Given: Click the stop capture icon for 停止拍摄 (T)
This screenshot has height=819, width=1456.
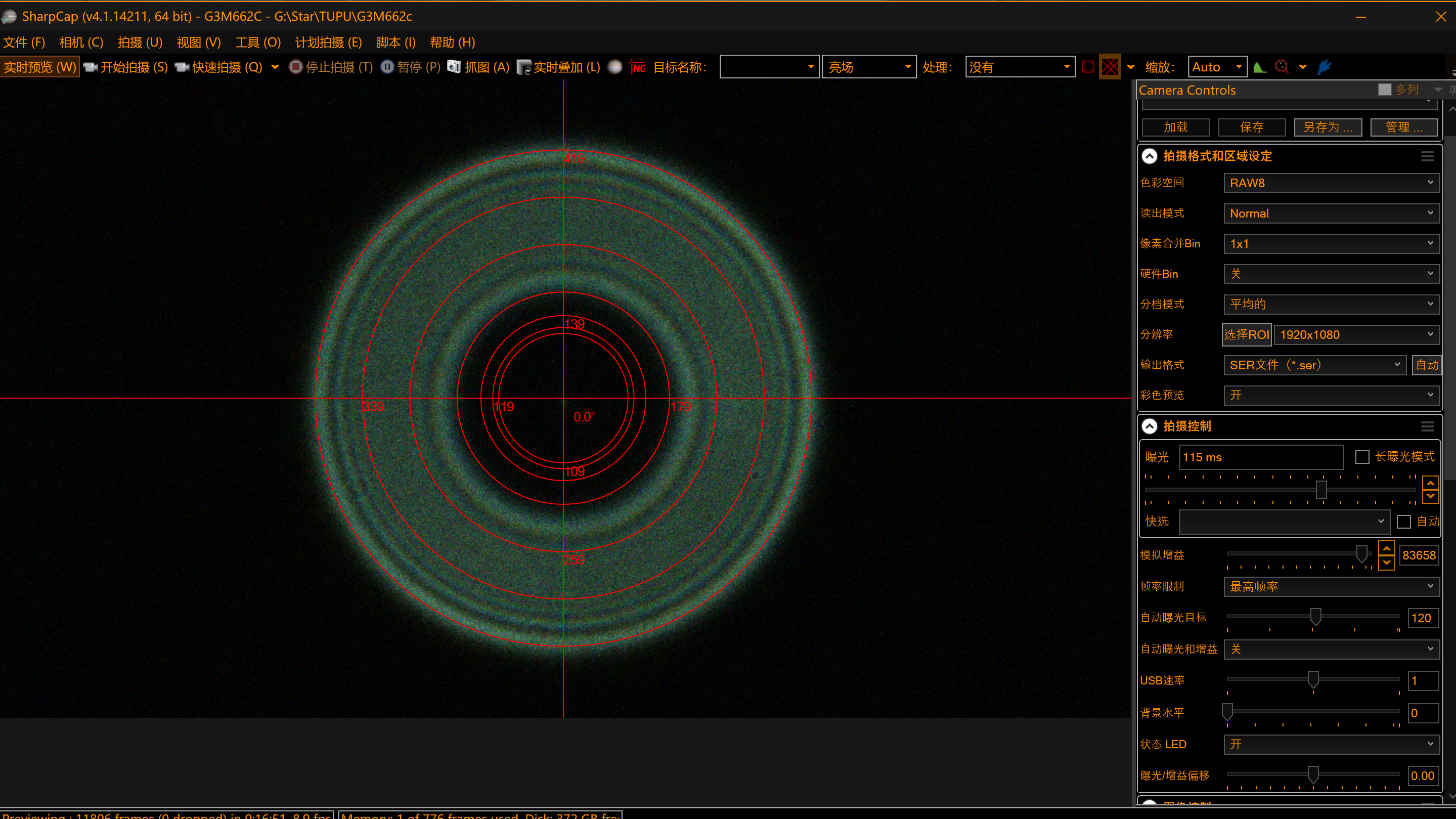Looking at the screenshot, I should pyautogui.click(x=296, y=67).
